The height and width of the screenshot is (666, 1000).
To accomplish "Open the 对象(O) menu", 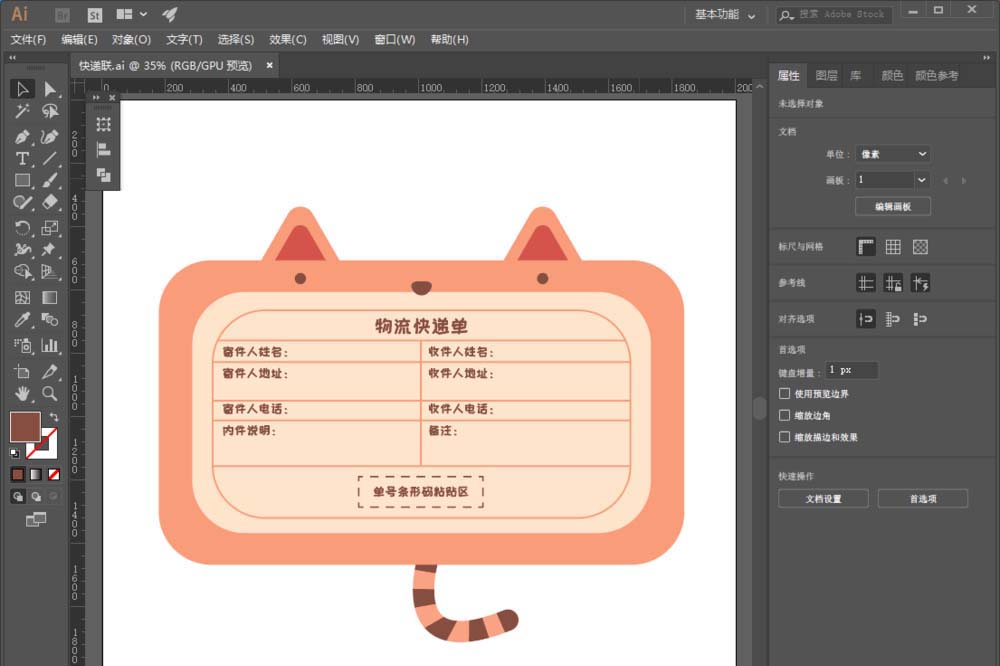I will point(131,40).
